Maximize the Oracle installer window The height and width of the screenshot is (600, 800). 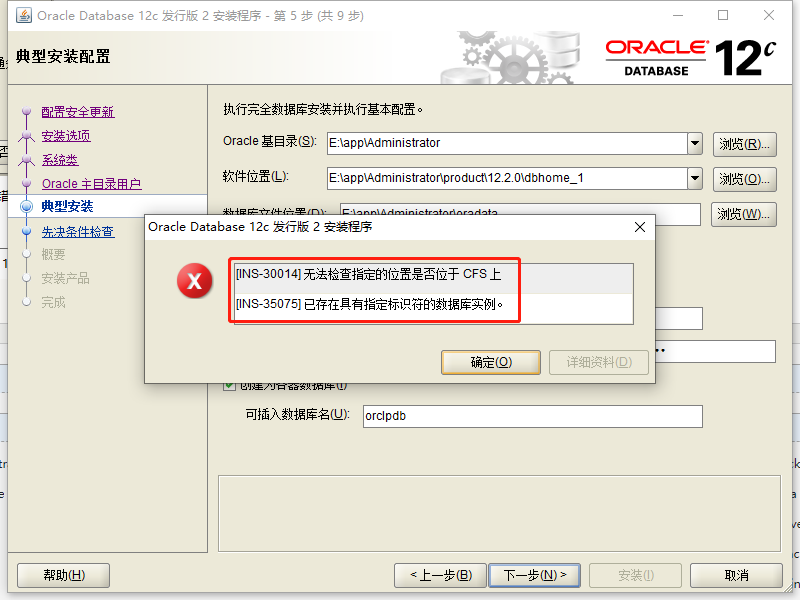(723, 16)
